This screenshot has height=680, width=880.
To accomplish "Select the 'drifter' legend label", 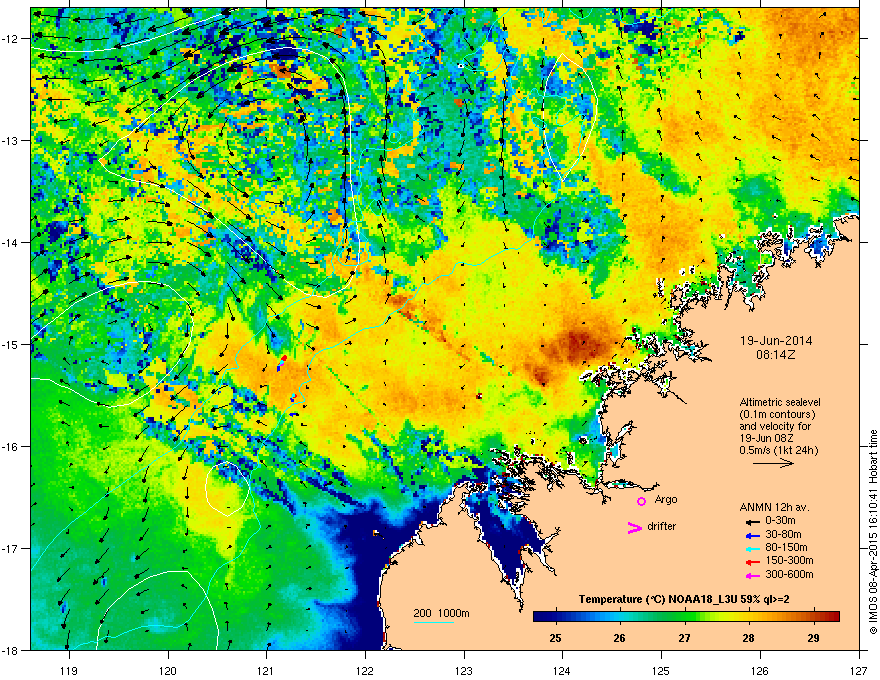I will [x=662, y=526].
